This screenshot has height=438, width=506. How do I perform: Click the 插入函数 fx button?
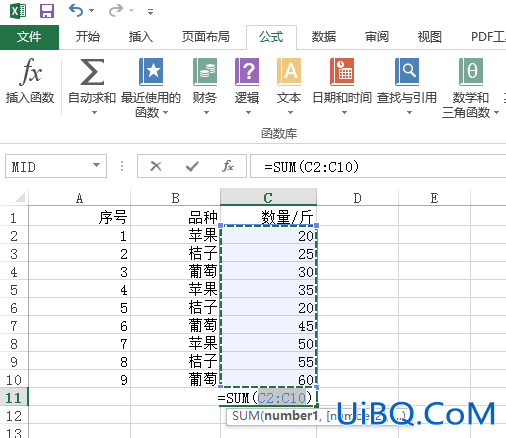pyautogui.click(x=30, y=81)
